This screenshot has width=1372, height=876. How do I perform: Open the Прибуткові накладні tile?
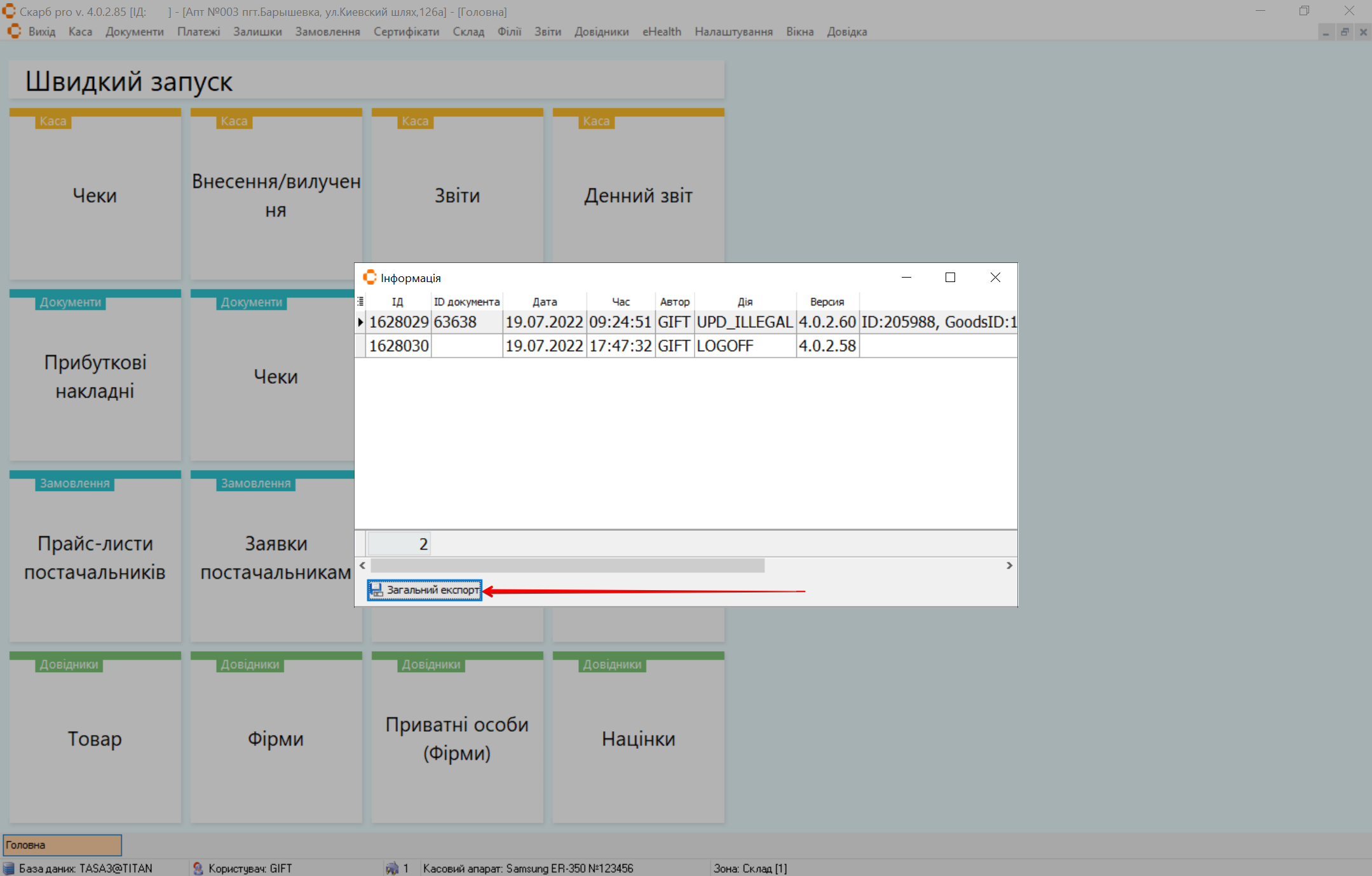pos(95,376)
